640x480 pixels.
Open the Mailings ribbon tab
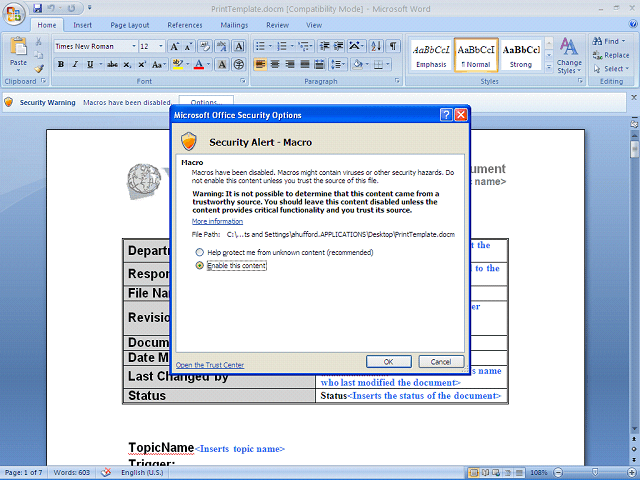tap(234, 25)
